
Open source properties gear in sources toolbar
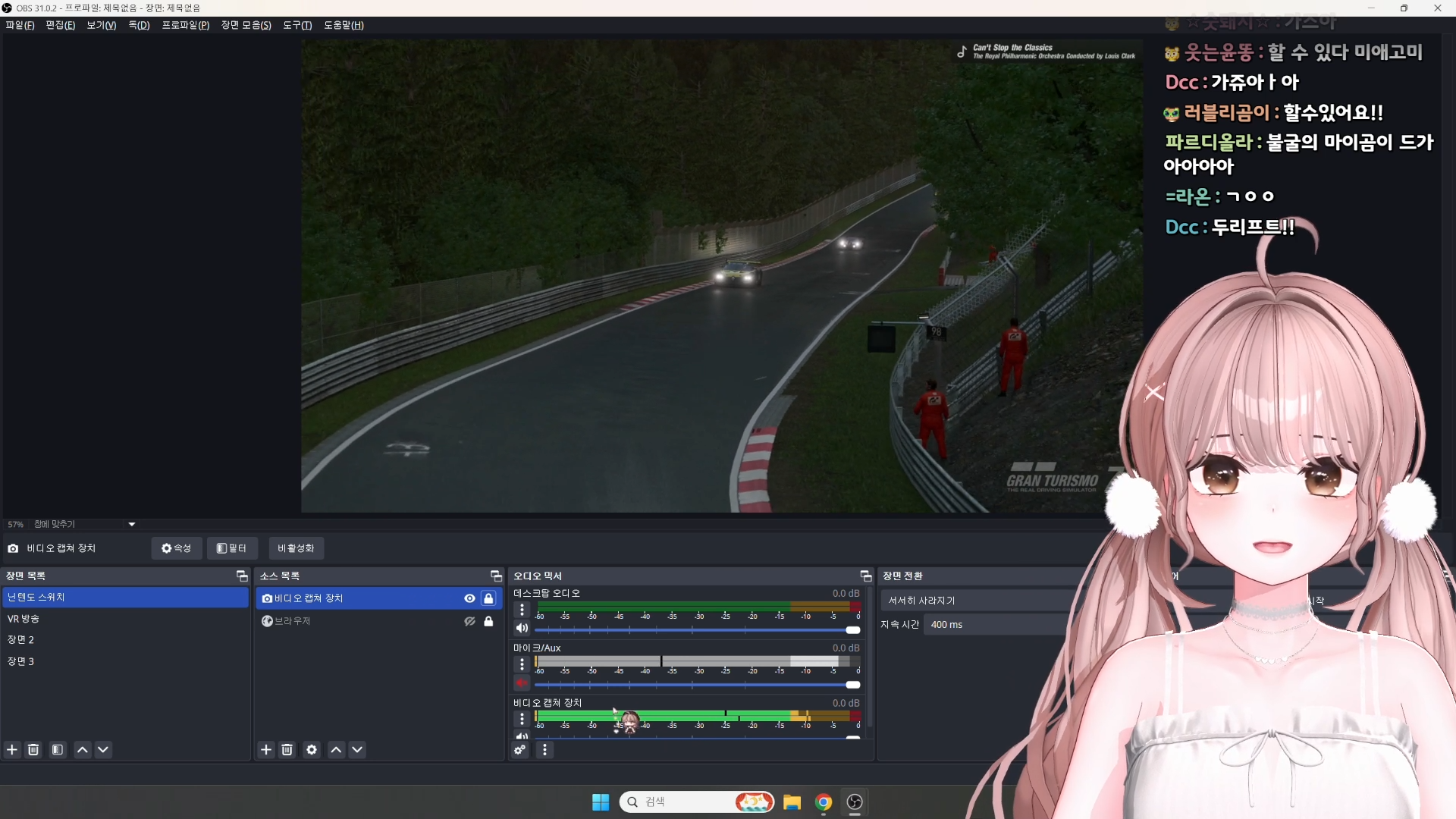pyautogui.click(x=312, y=749)
